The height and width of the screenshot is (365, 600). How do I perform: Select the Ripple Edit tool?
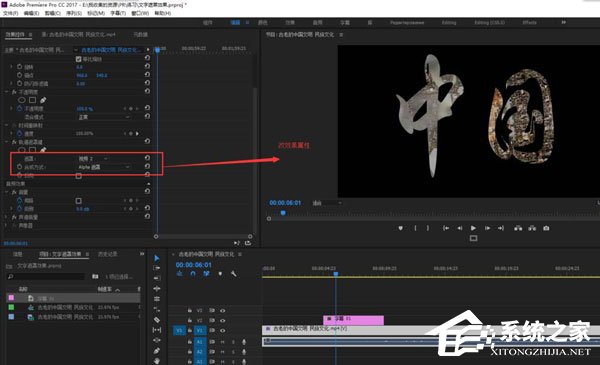[x=157, y=288]
